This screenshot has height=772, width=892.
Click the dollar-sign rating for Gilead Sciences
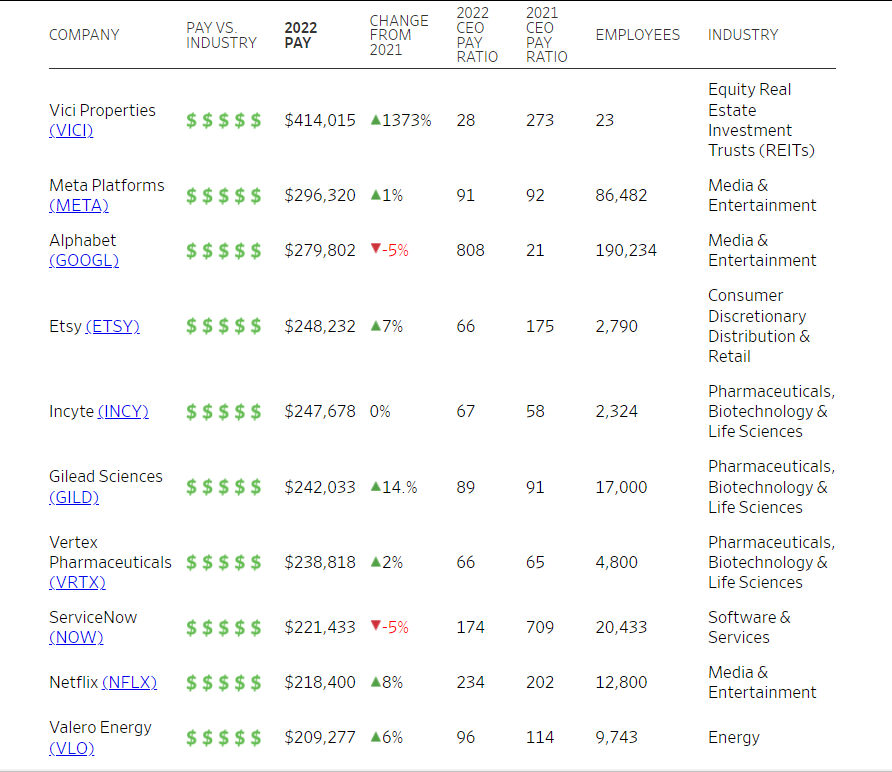[224, 487]
